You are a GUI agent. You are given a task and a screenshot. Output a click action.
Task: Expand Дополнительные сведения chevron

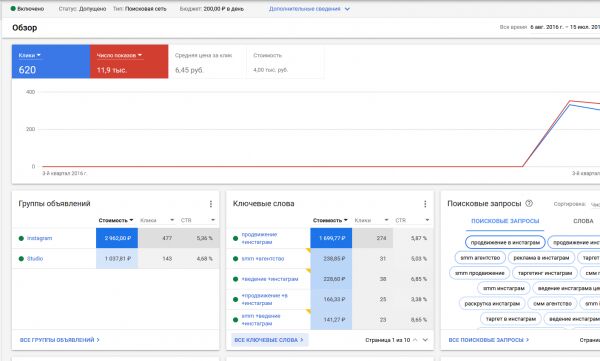tap(347, 9)
